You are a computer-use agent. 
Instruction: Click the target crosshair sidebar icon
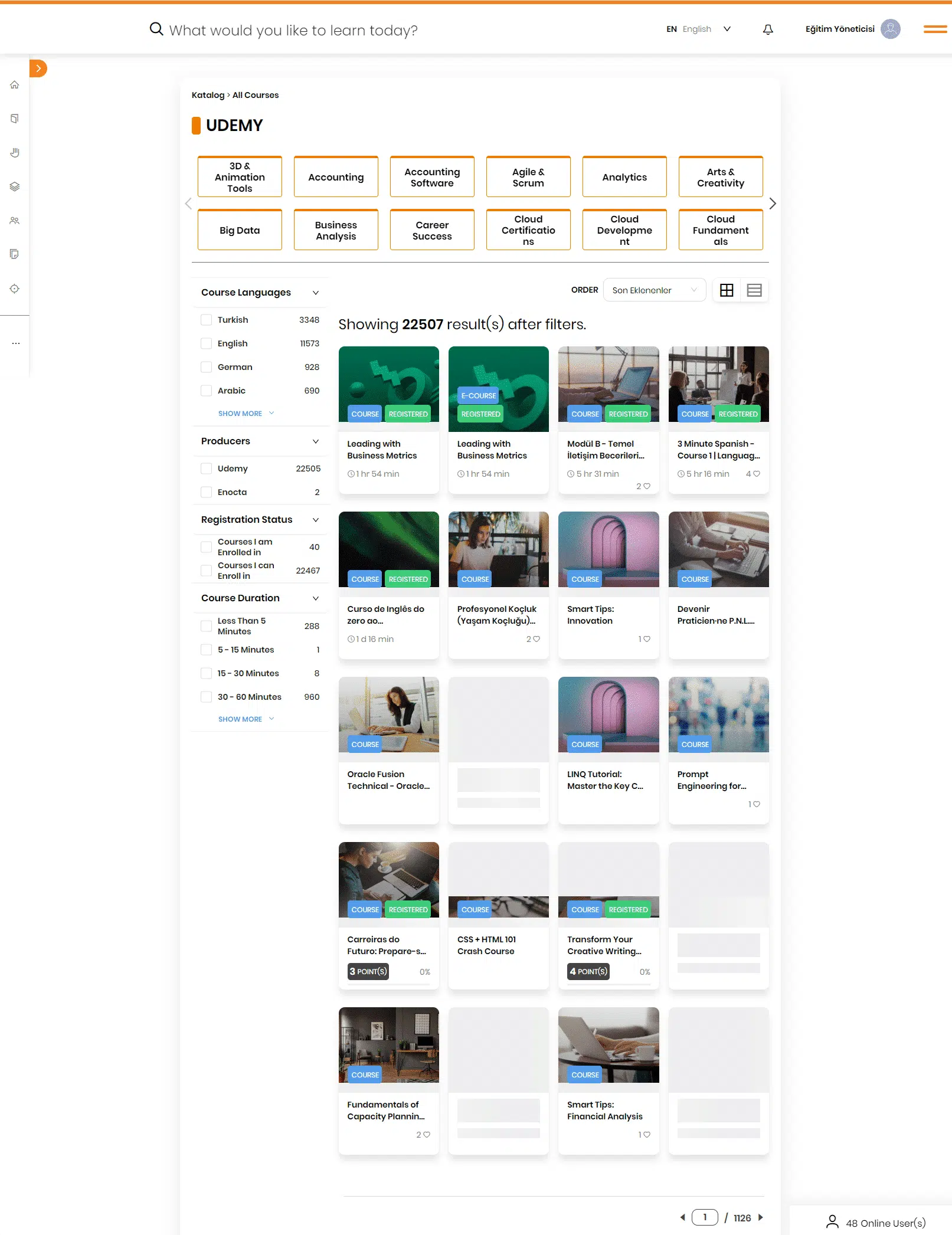[x=15, y=289]
